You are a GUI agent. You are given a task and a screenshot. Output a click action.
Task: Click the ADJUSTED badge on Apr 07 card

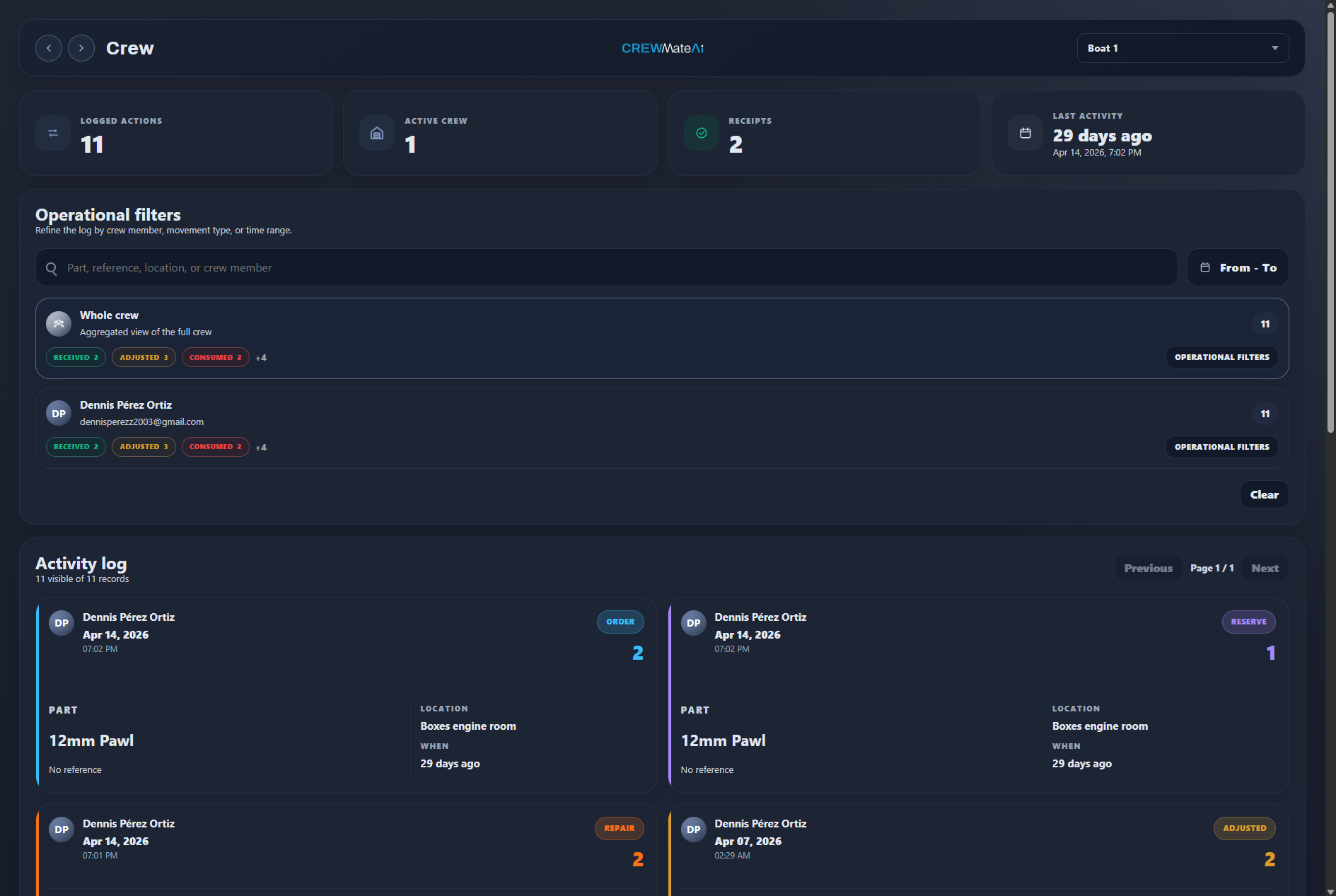1245,828
